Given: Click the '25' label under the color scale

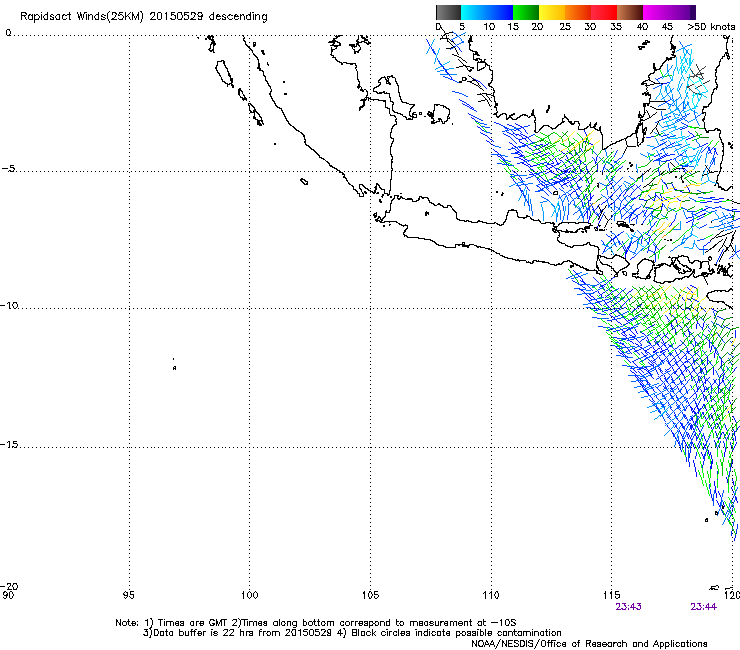Looking at the screenshot, I should 565,27.
